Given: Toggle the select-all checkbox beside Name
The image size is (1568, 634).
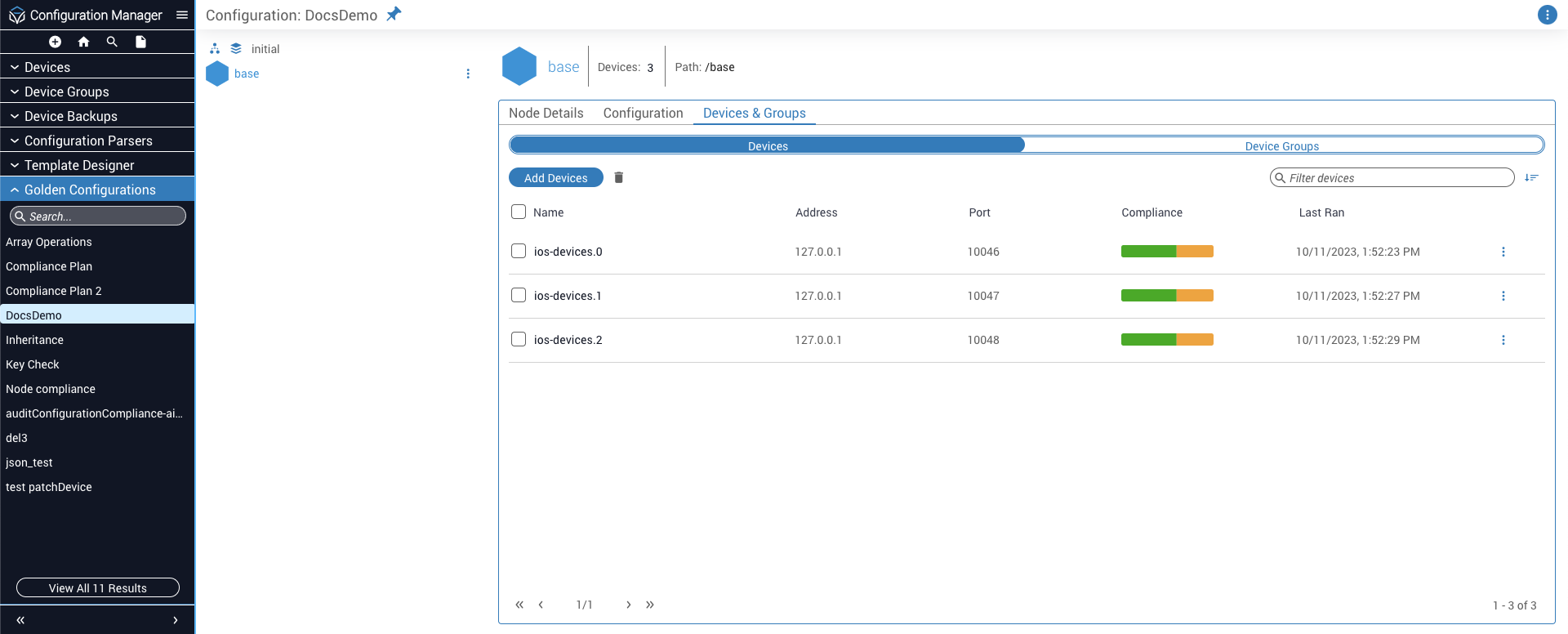Looking at the screenshot, I should [519, 212].
